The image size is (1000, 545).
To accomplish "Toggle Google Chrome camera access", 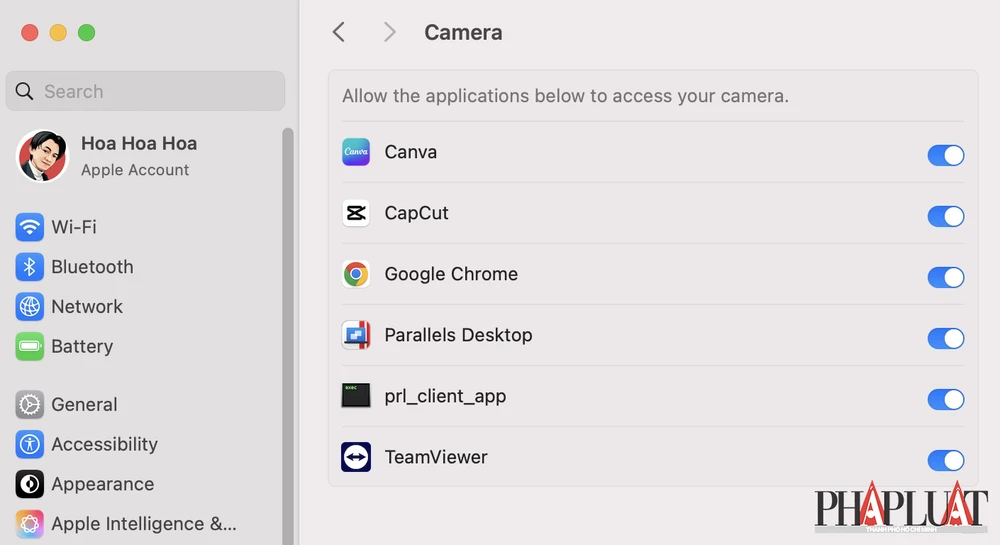I will [945, 277].
